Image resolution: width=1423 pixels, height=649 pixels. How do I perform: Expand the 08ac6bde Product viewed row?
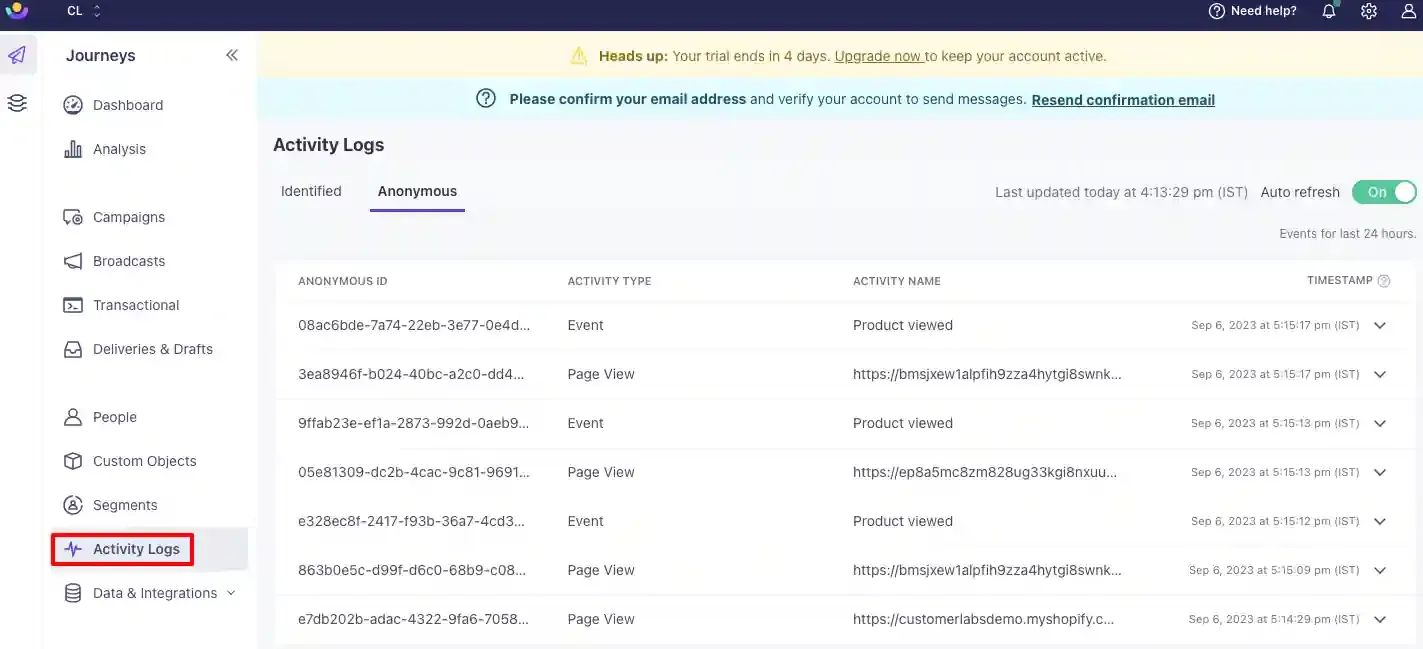pyautogui.click(x=1380, y=325)
